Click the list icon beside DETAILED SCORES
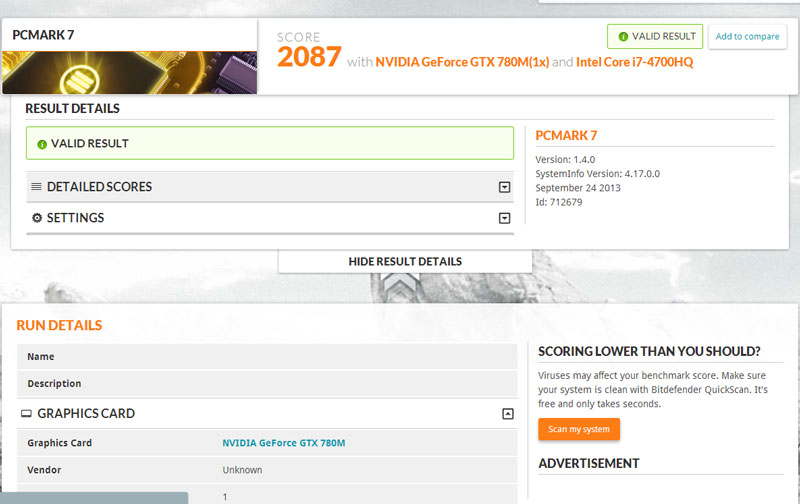 [36, 187]
